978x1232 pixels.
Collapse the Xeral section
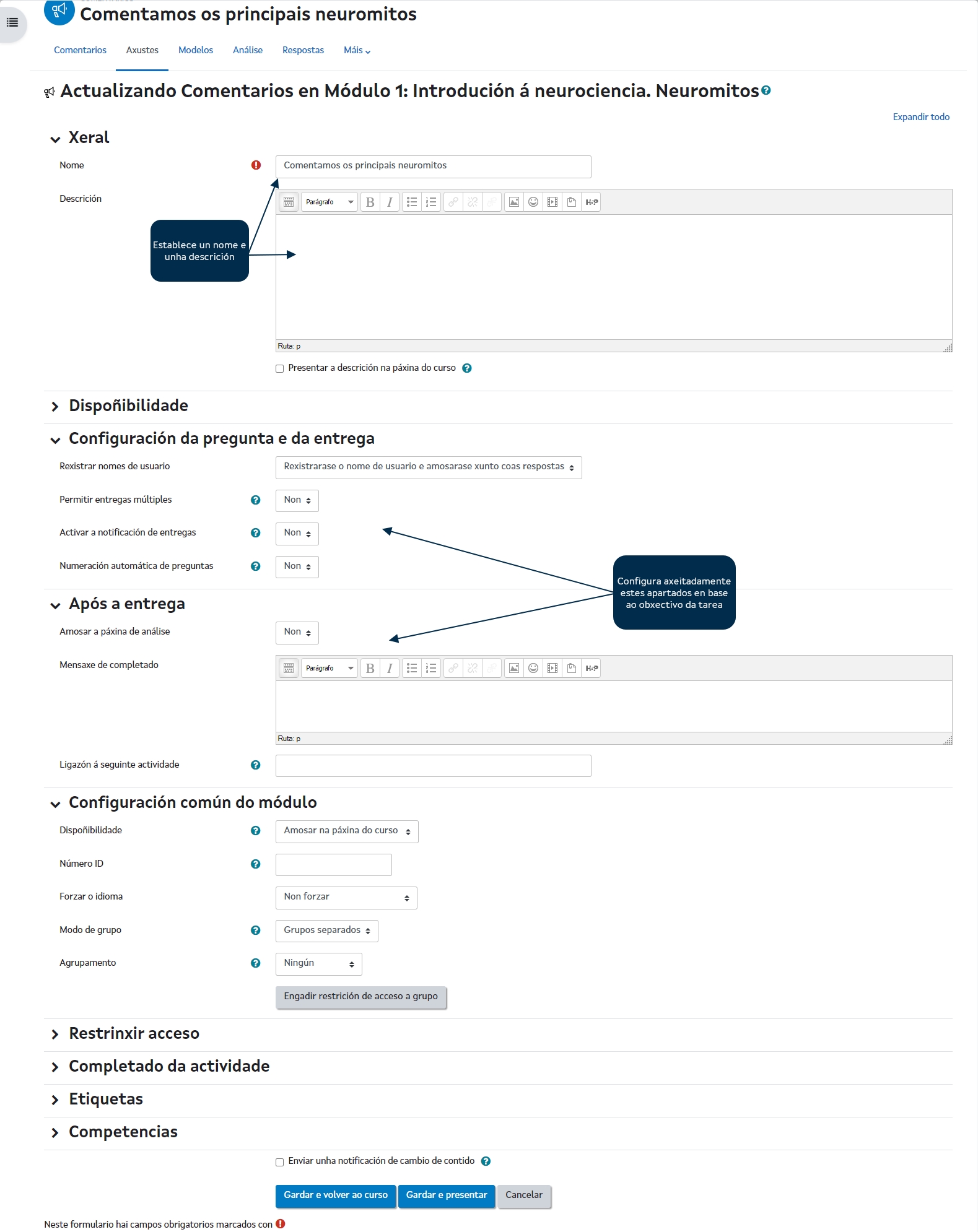(x=56, y=139)
